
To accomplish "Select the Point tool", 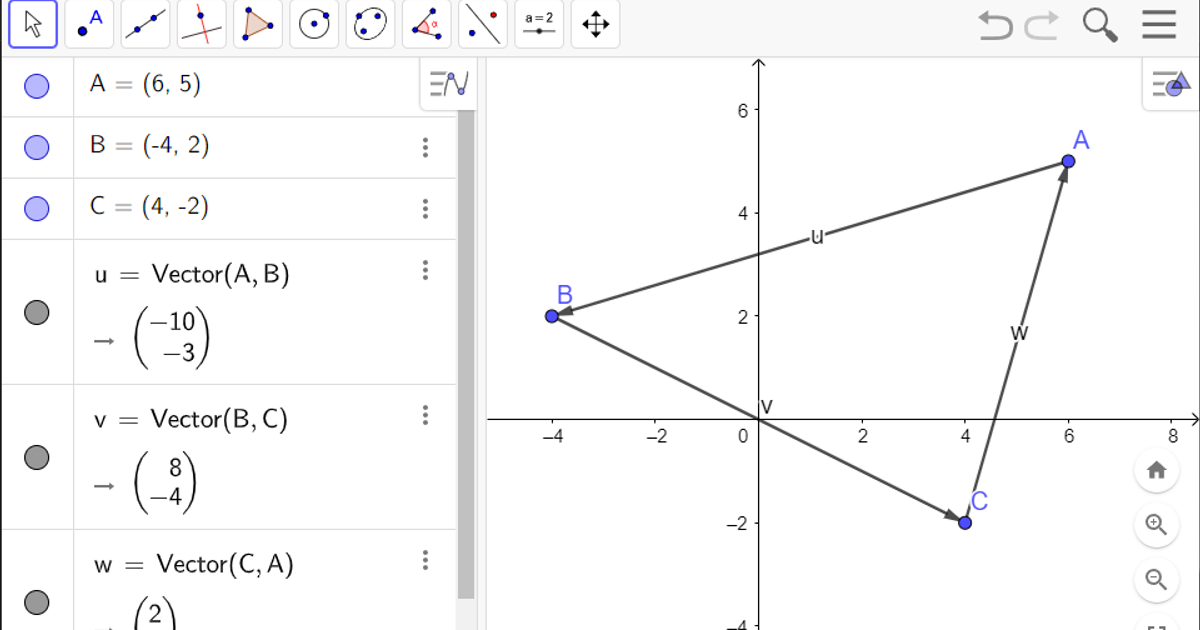I will [88, 25].
